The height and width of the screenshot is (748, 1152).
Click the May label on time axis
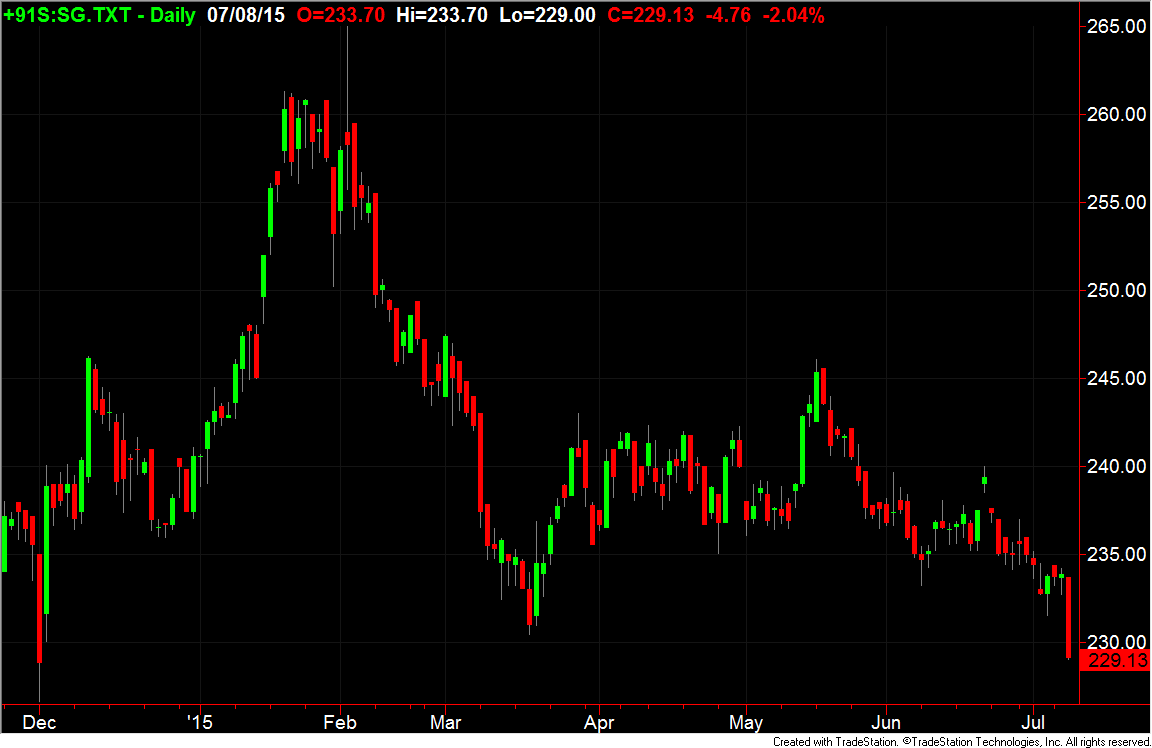(x=746, y=722)
